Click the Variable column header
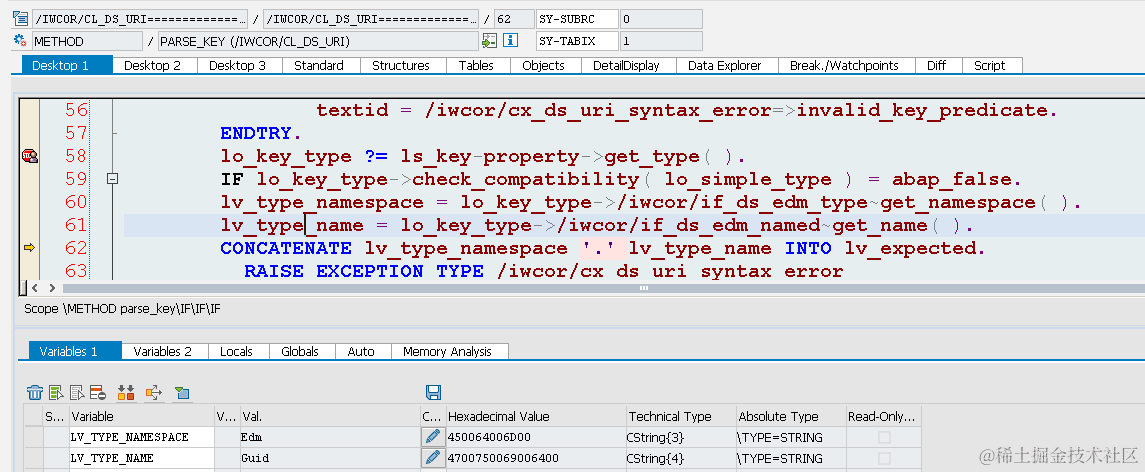This screenshot has height=472, width=1145. pos(142,416)
